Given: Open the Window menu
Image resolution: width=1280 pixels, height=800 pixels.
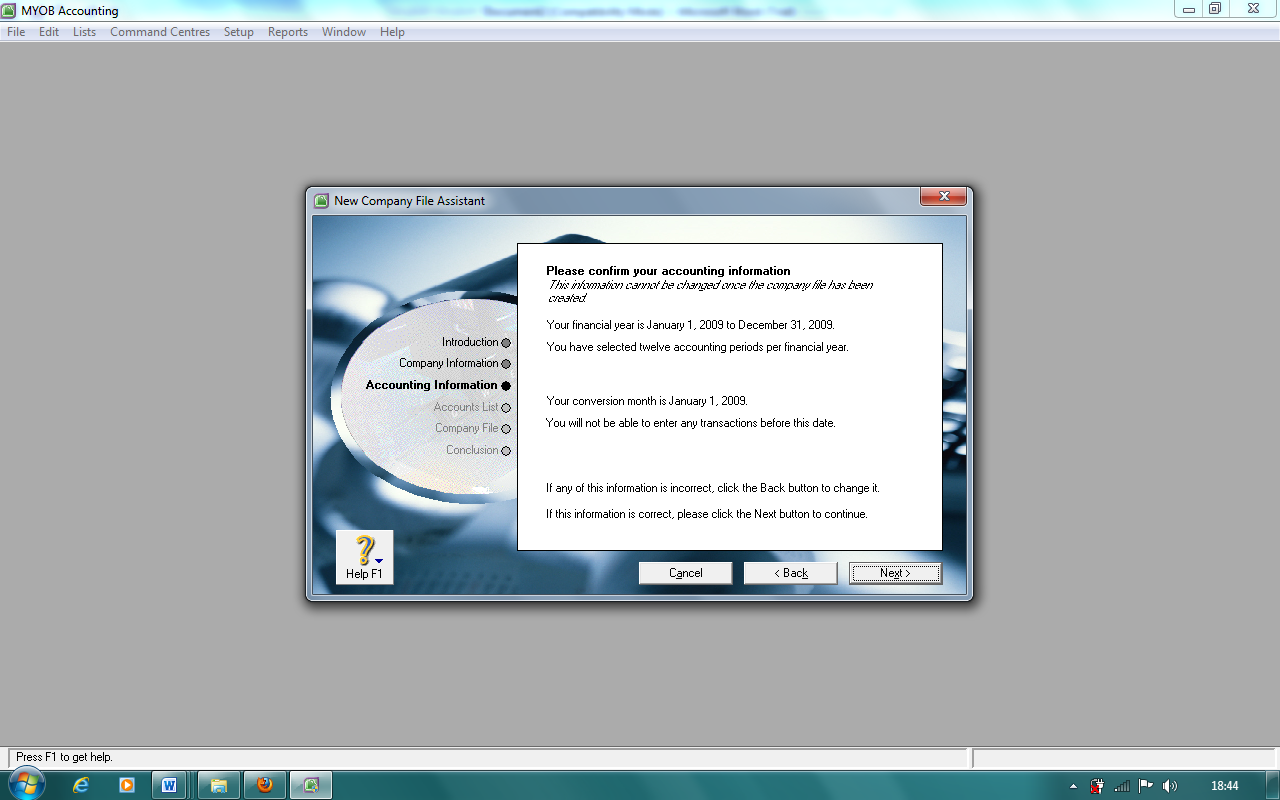Looking at the screenshot, I should [344, 32].
